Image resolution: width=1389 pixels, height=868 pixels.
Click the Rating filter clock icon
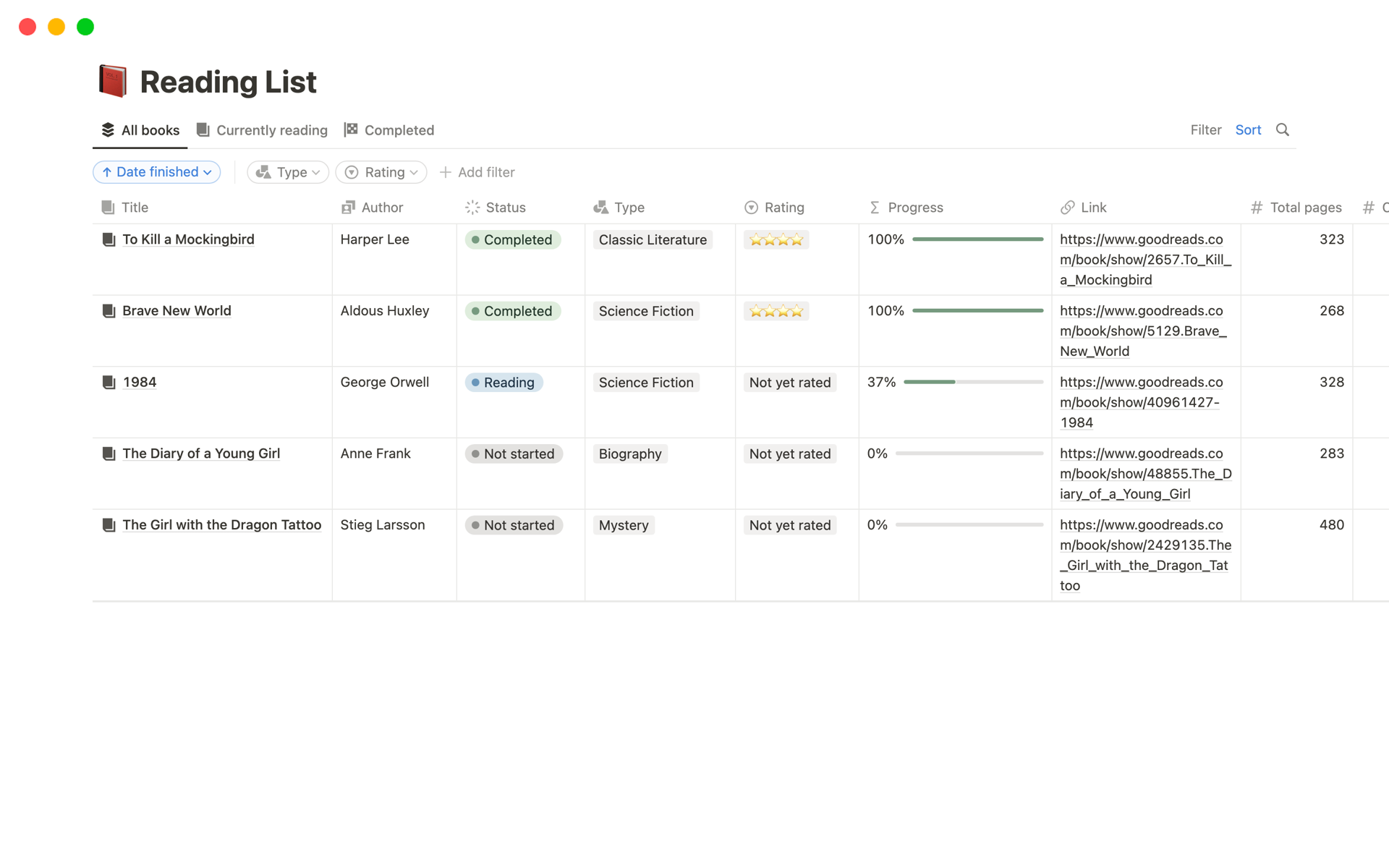(353, 172)
